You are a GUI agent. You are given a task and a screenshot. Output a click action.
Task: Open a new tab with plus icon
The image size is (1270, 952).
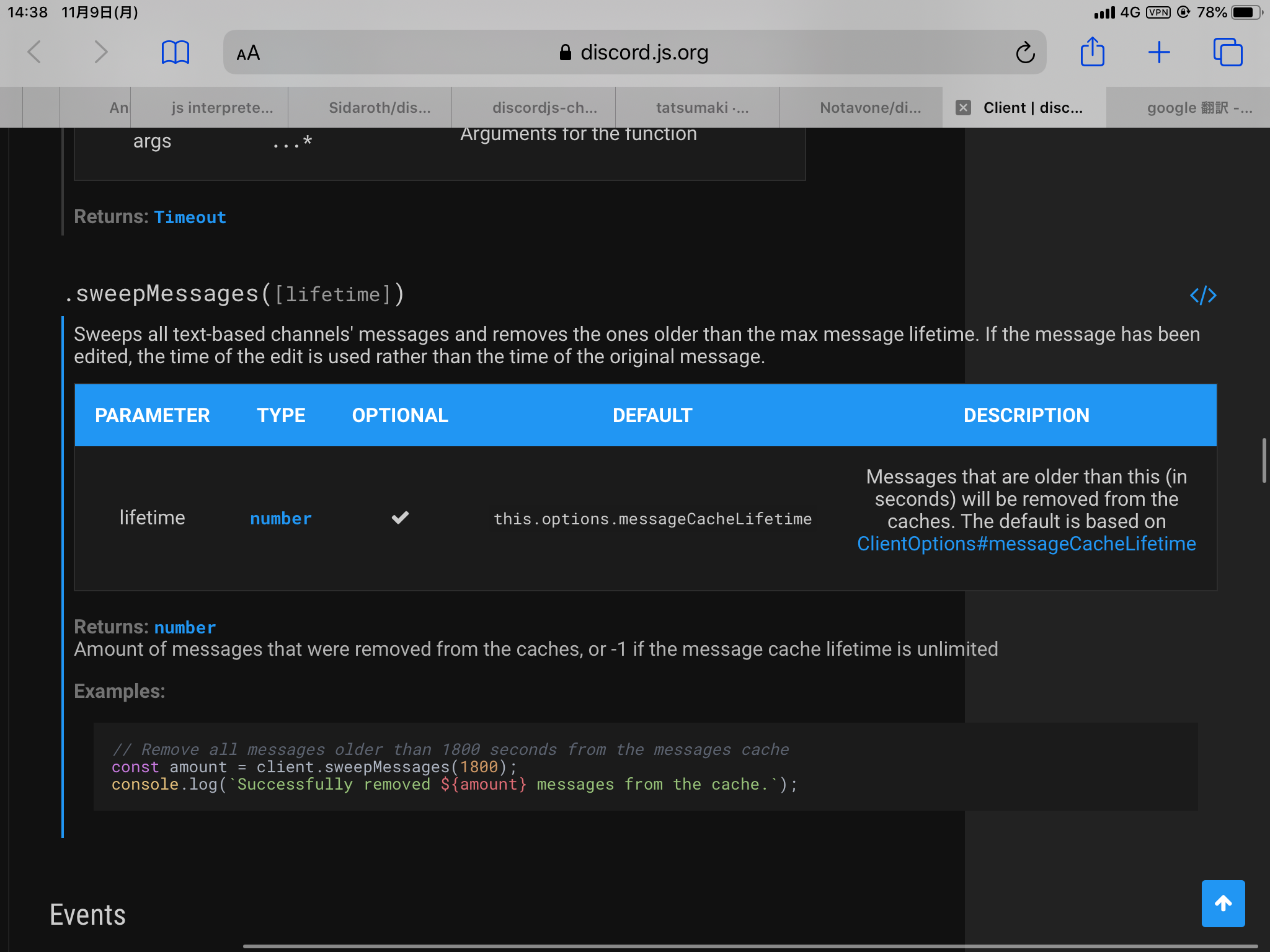[1158, 52]
